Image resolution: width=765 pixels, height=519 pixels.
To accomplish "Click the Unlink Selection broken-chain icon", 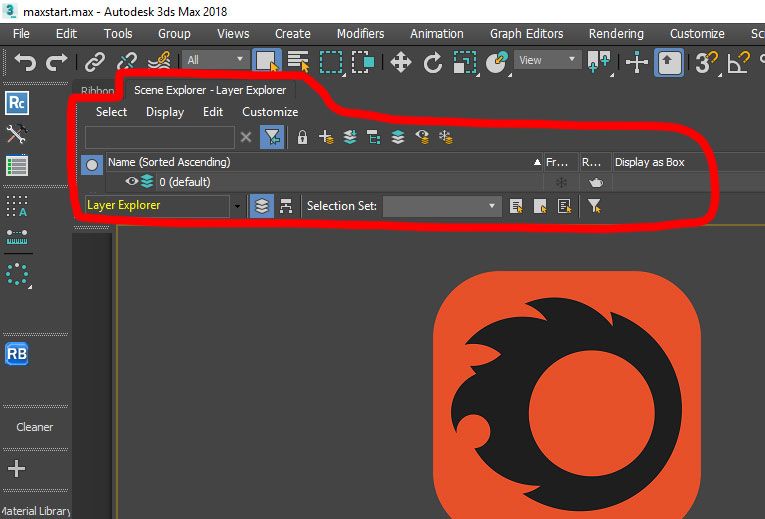I will click(x=127, y=62).
